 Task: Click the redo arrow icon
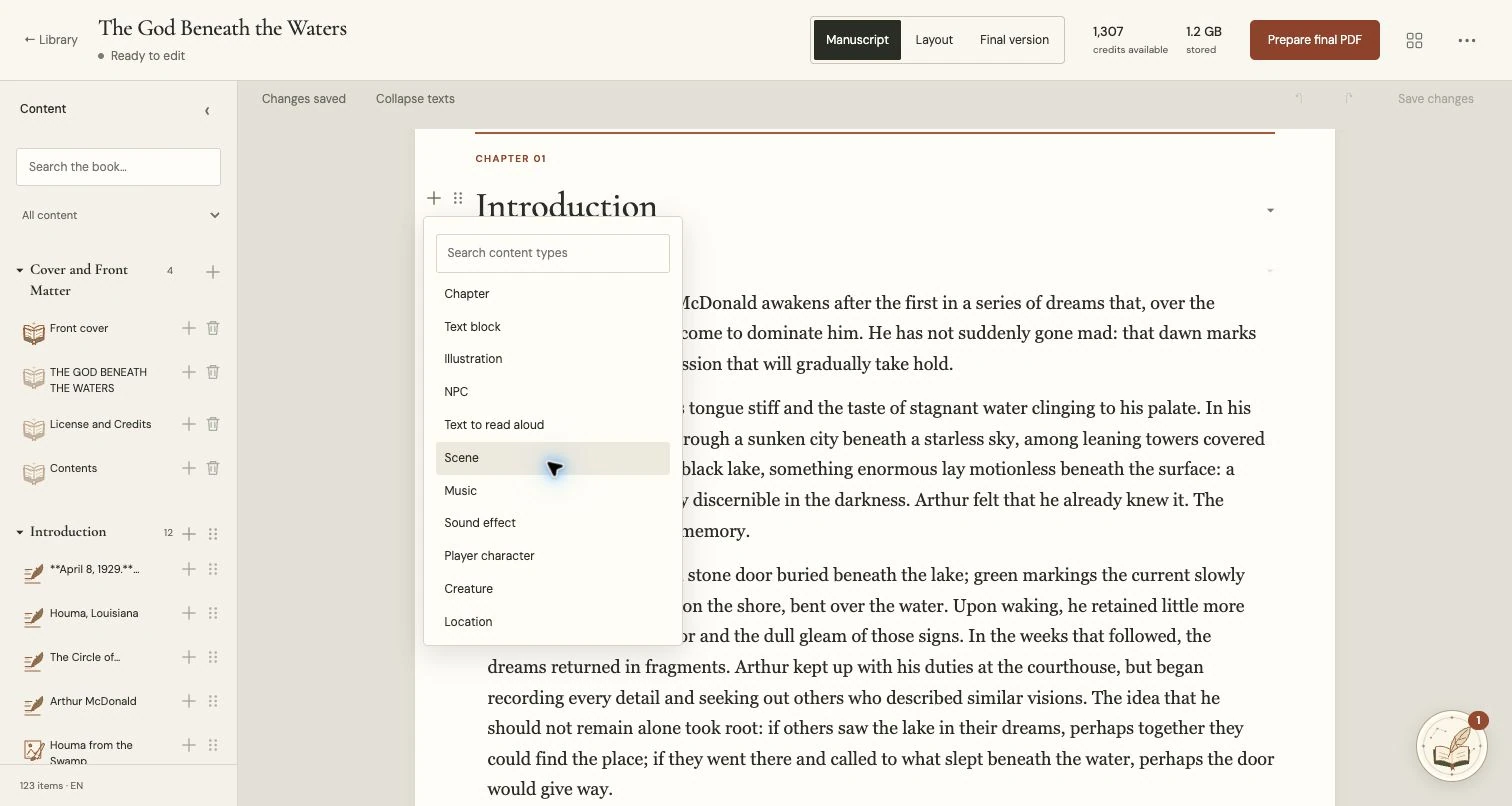pos(1349,98)
